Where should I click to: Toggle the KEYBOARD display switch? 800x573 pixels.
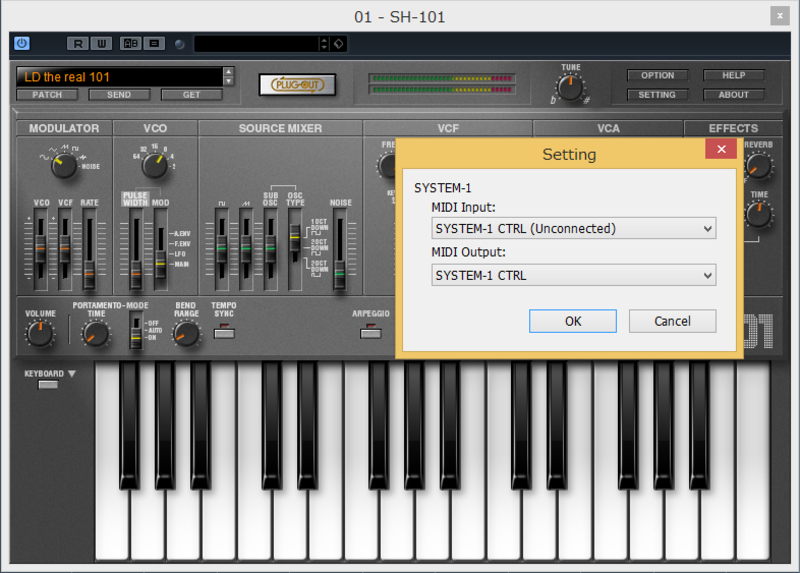coord(48,385)
